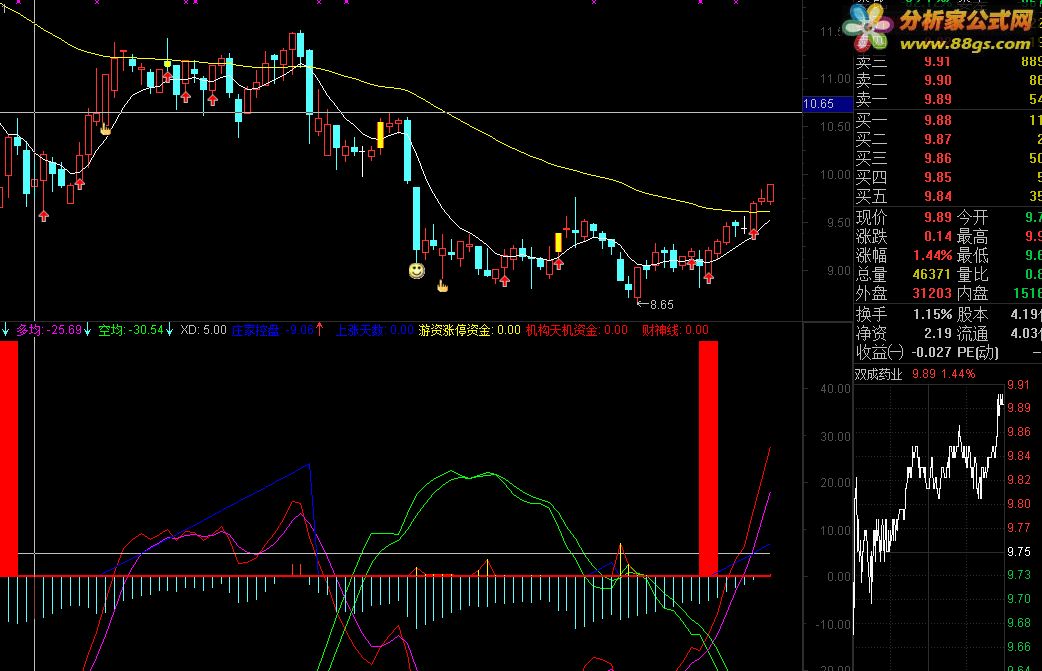This screenshot has height=671, width=1042.
Task: Click the 买一 buy order row
Action: pos(948,120)
